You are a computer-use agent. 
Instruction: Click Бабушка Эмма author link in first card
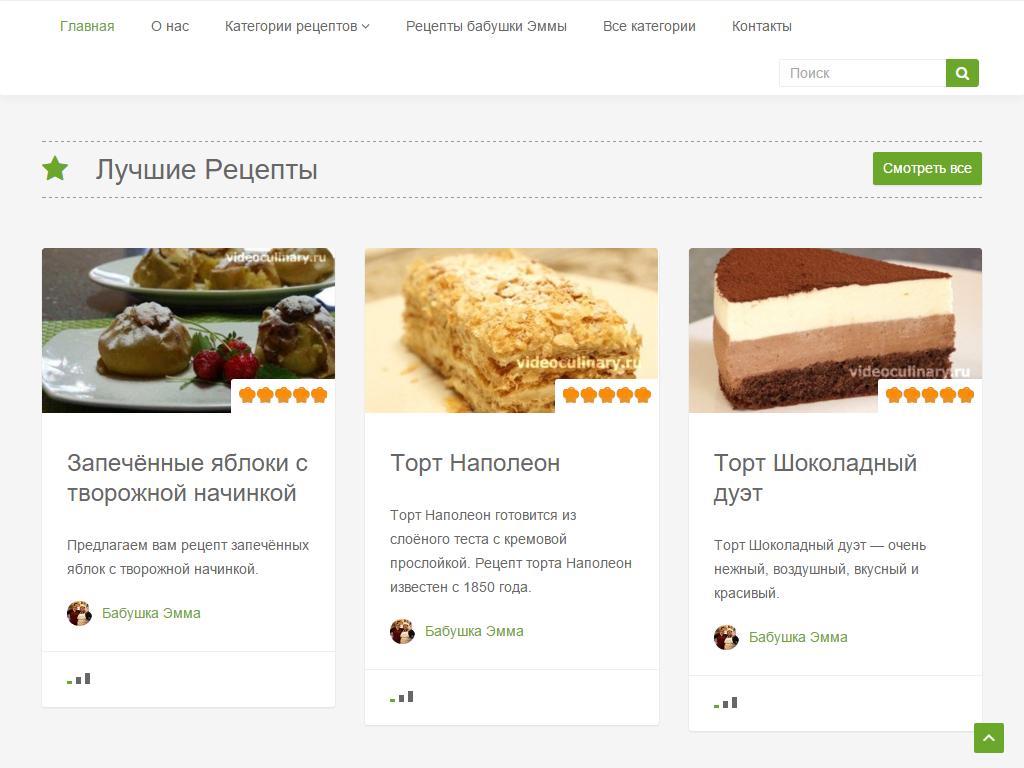coord(151,613)
